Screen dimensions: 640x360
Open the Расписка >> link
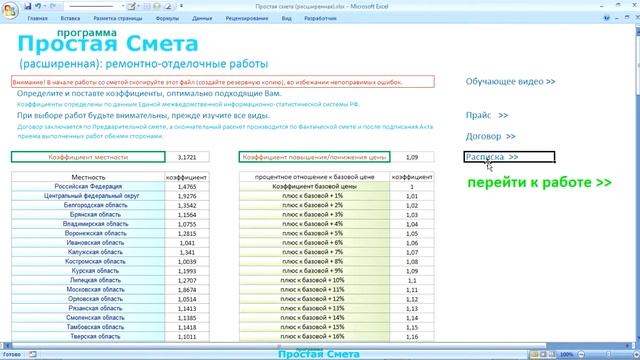pos(491,157)
